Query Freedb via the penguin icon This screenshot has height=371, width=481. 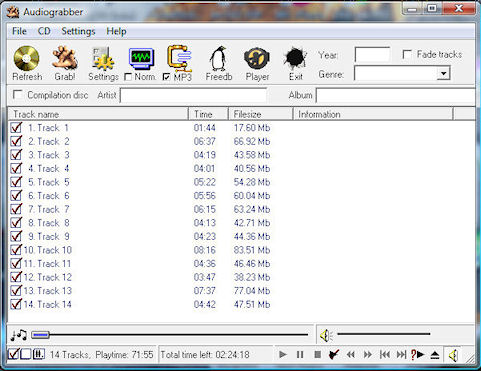(x=218, y=59)
